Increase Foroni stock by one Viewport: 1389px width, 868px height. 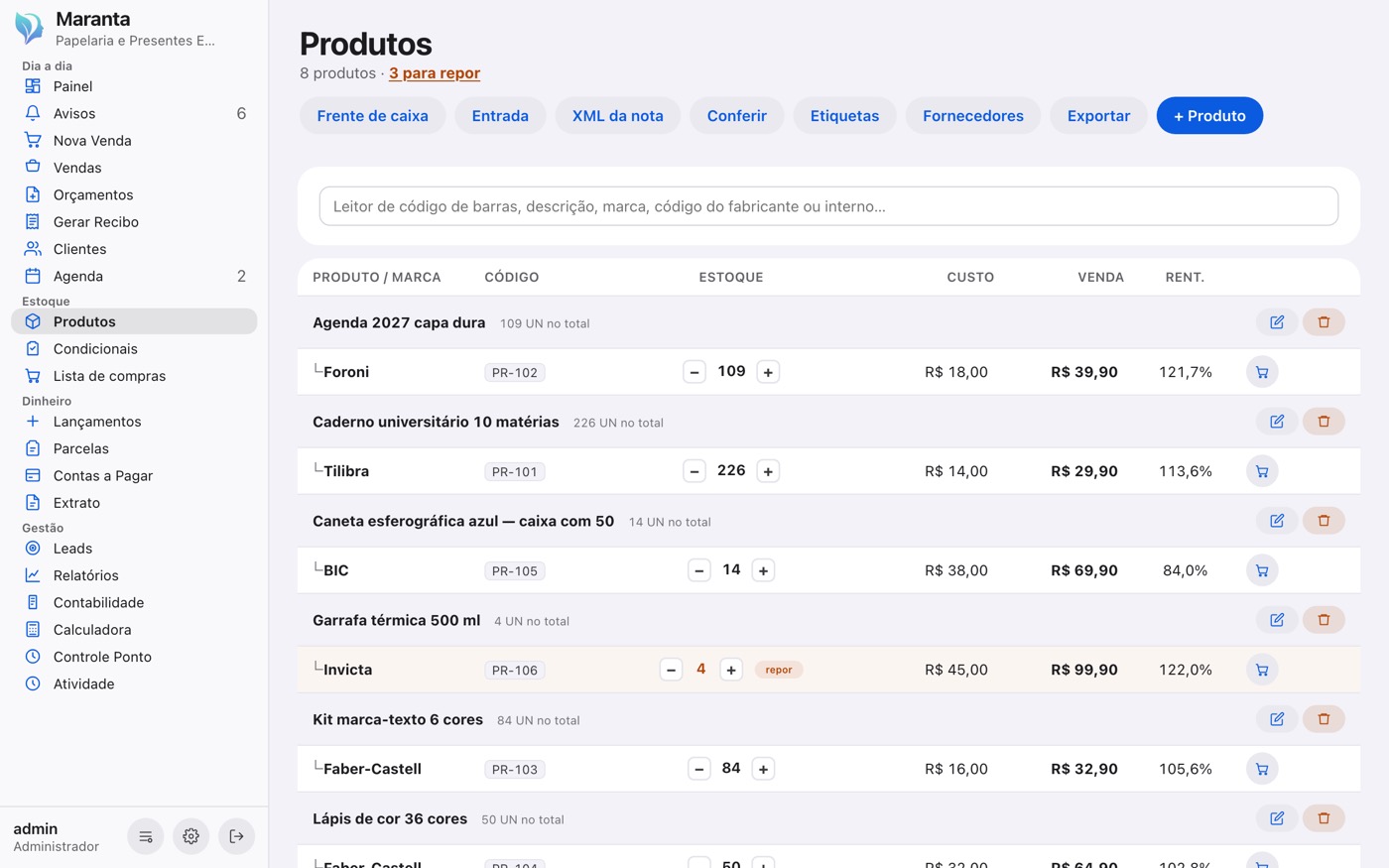pos(768,372)
